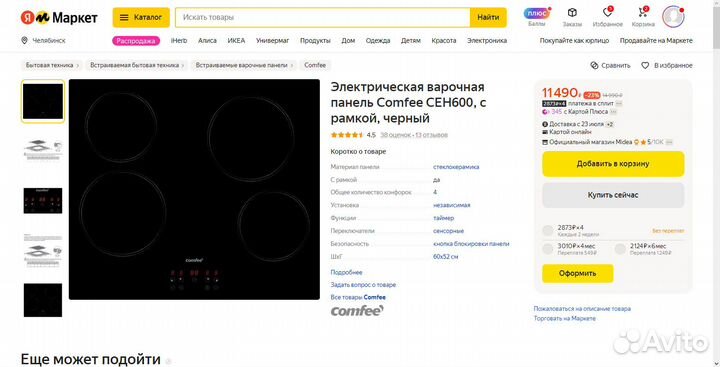This screenshot has height=367, width=720.
Task: Open Все товары Comfee link
Action: point(358,297)
